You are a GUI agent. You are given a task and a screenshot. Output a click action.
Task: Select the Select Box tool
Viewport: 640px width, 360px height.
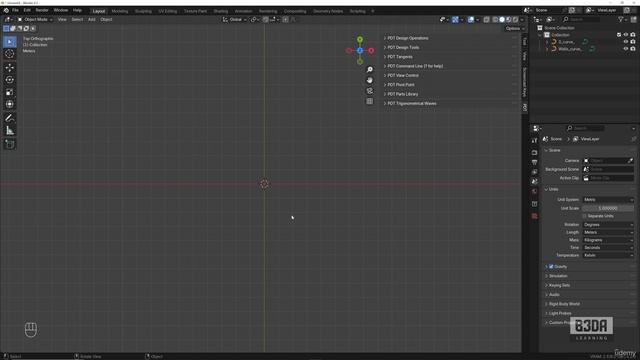(x=10, y=42)
